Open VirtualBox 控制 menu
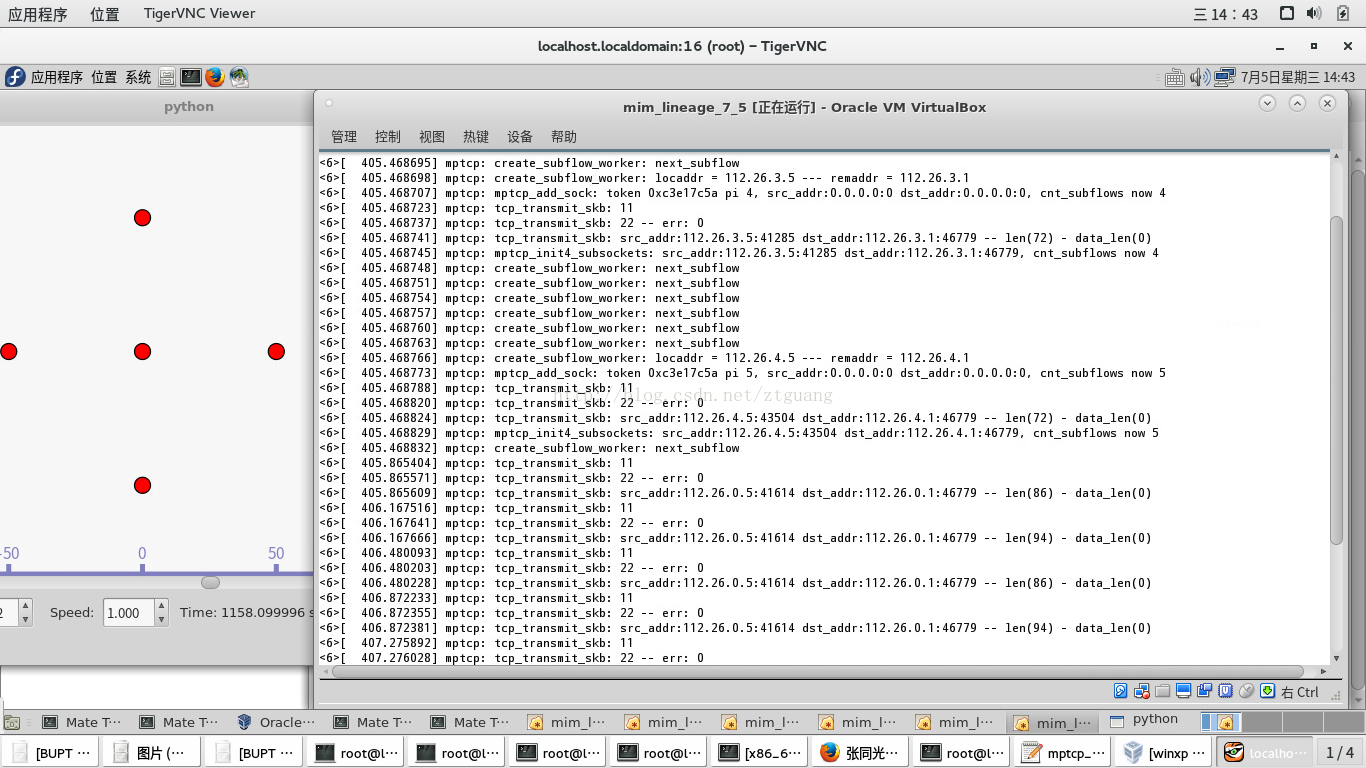This screenshot has height=768, width=1366. pyautogui.click(x=388, y=137)
